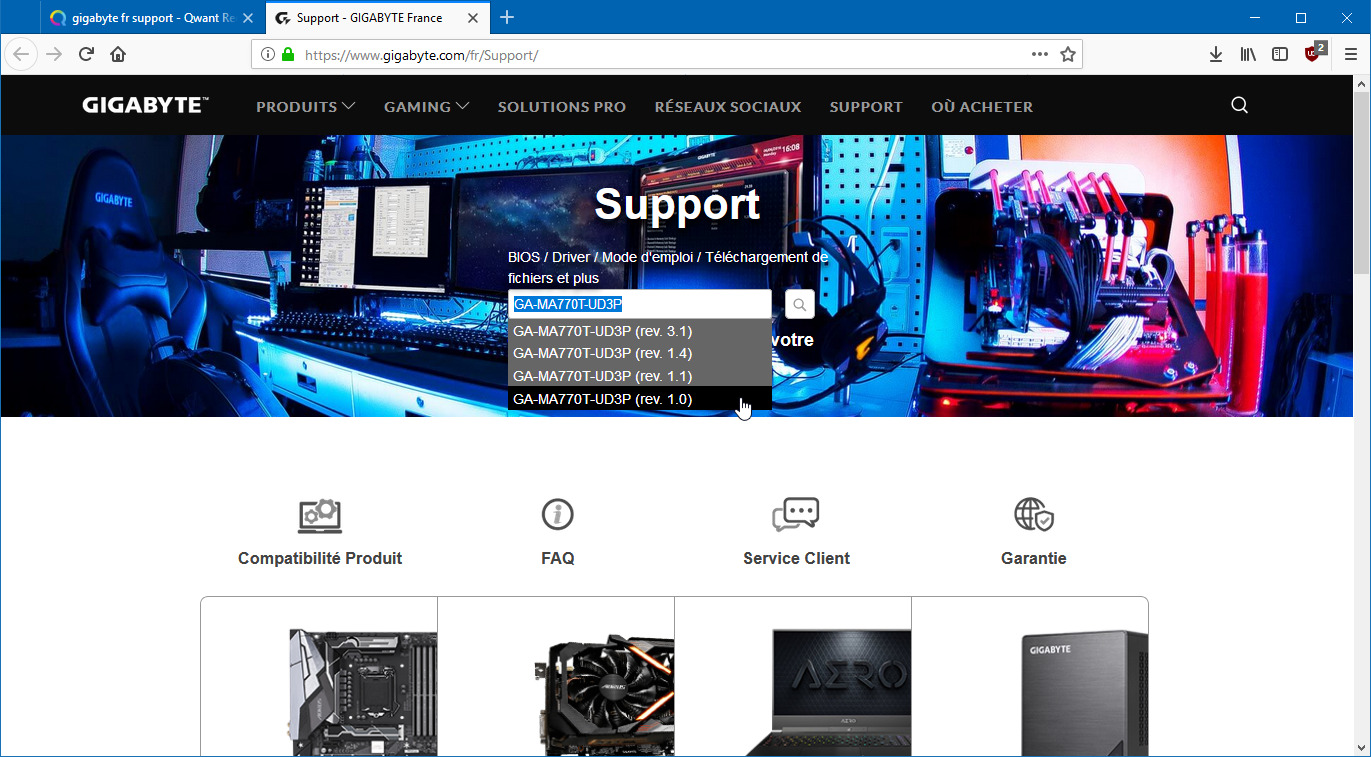The height and width of the screenshot is (757, 1371).
Task: Reload the current page
Action: (86, 54)
